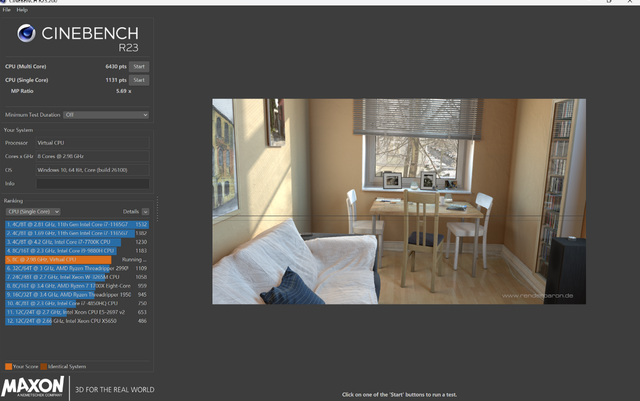Click the Multi Core score 6430 pts

click(116, 67)
